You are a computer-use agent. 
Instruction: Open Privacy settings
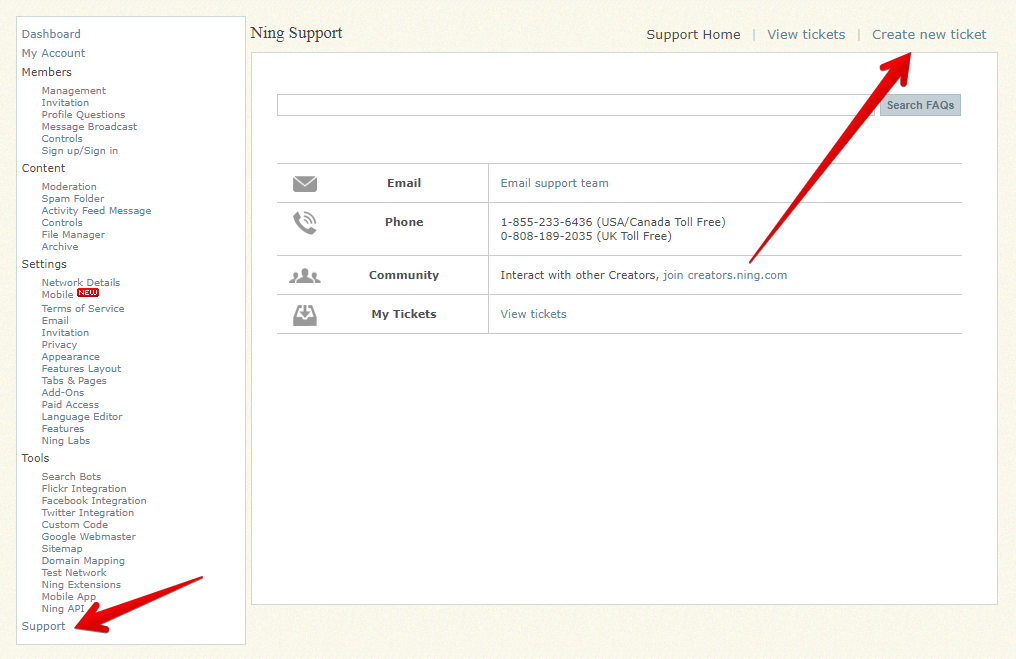[x=60, y=345]
